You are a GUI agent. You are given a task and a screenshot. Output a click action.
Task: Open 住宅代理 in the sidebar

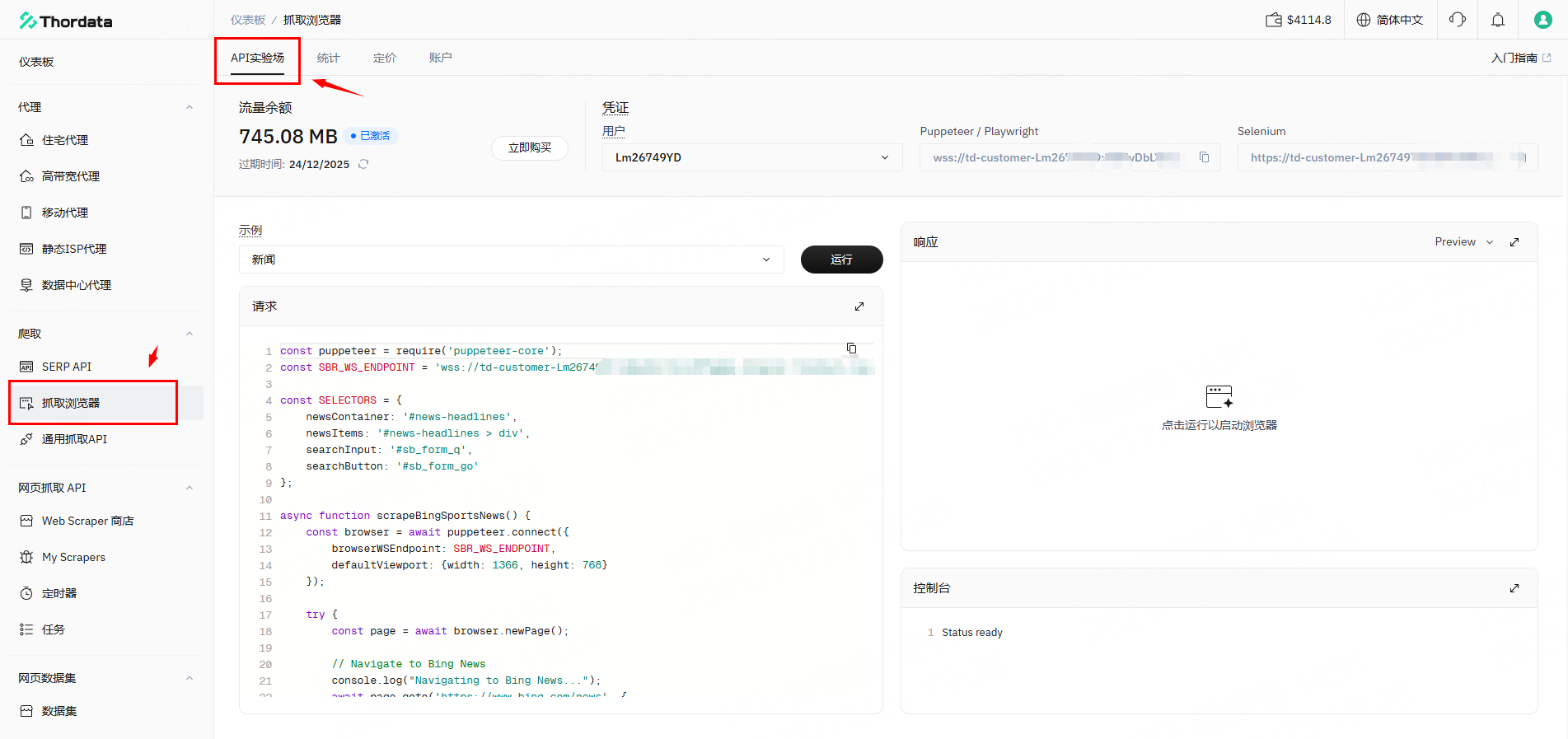(x=65, y=140)
